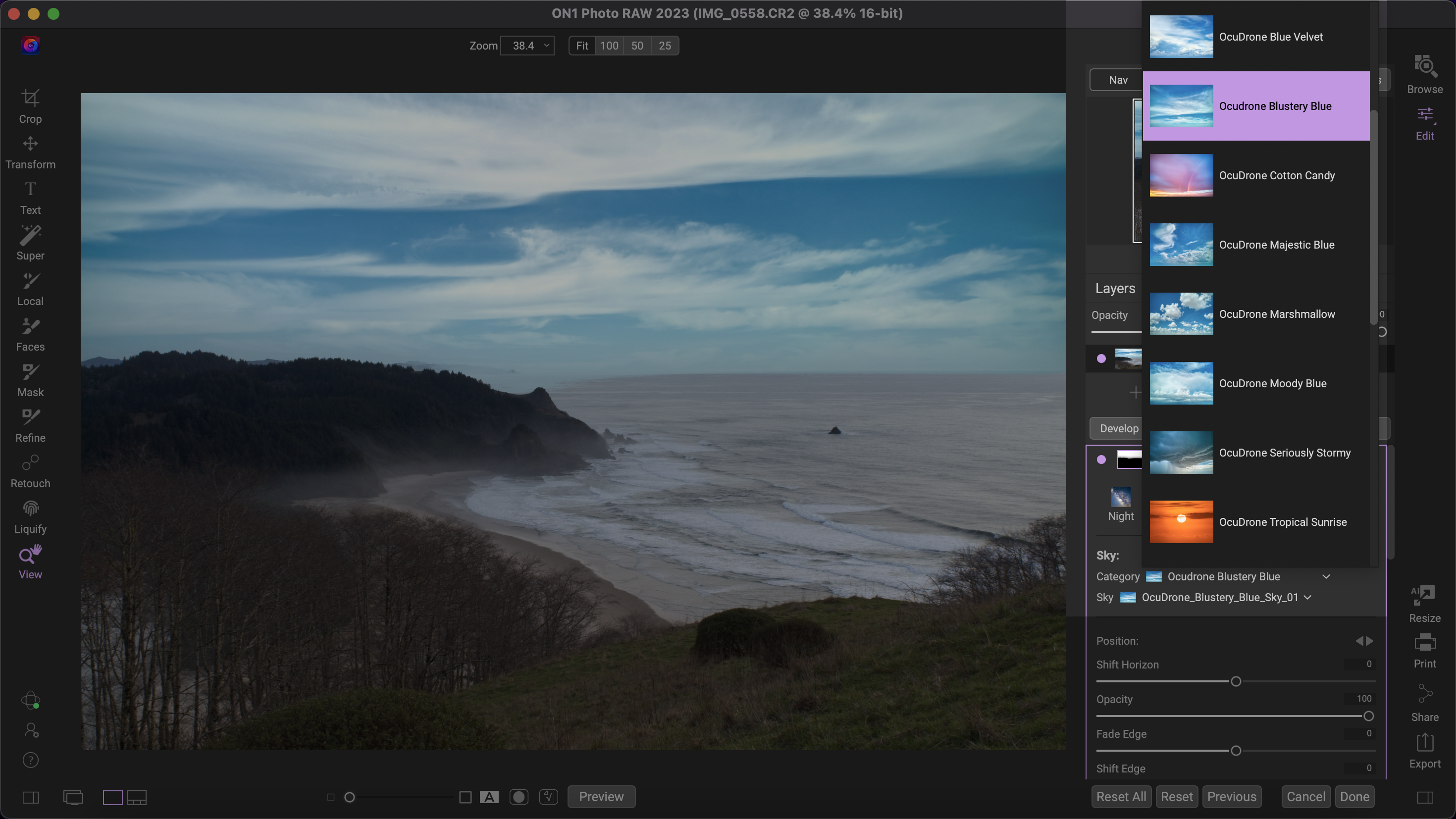Adjust the Shift Horizon slider handle
Image resolution: width=1456 pixels, height=819 pixels.
1236,681
